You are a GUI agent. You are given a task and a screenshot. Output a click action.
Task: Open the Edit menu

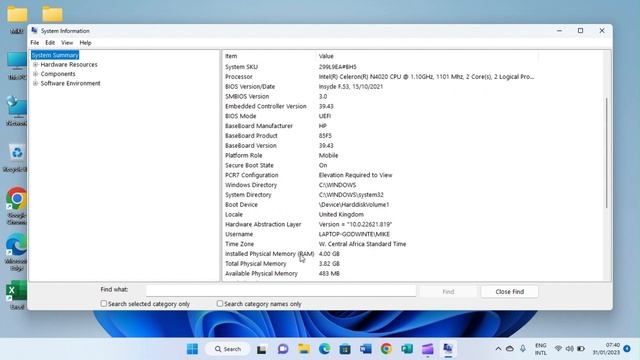click(50, 42)
